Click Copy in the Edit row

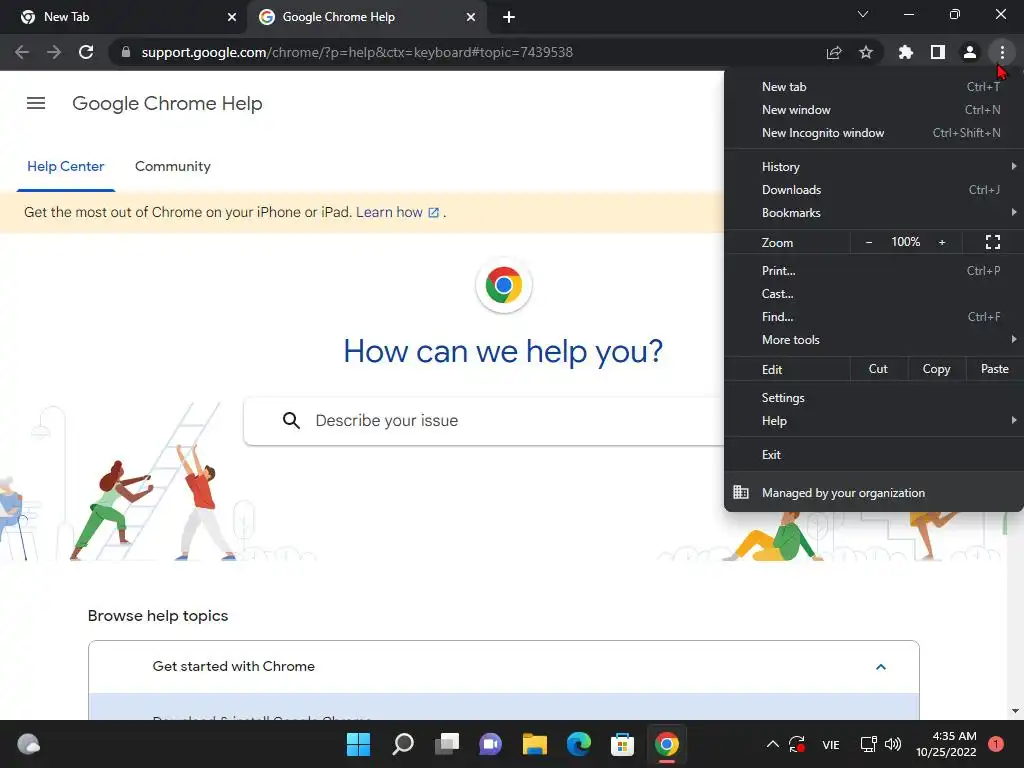[936, 369]
